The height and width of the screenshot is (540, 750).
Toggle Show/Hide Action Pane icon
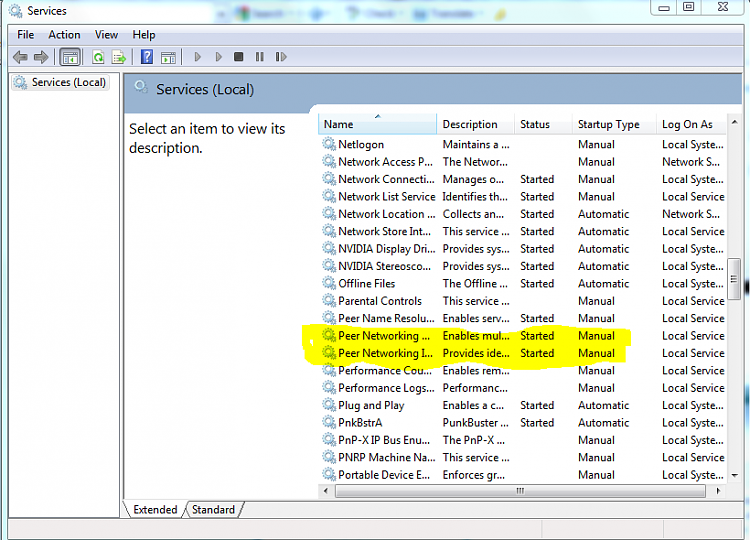point(168,57)
